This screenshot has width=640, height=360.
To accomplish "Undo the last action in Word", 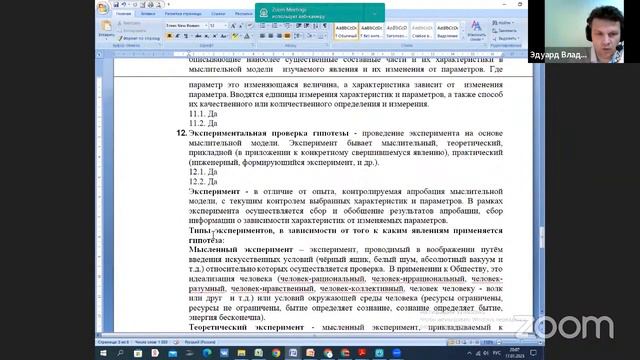I will click(124, 4).
